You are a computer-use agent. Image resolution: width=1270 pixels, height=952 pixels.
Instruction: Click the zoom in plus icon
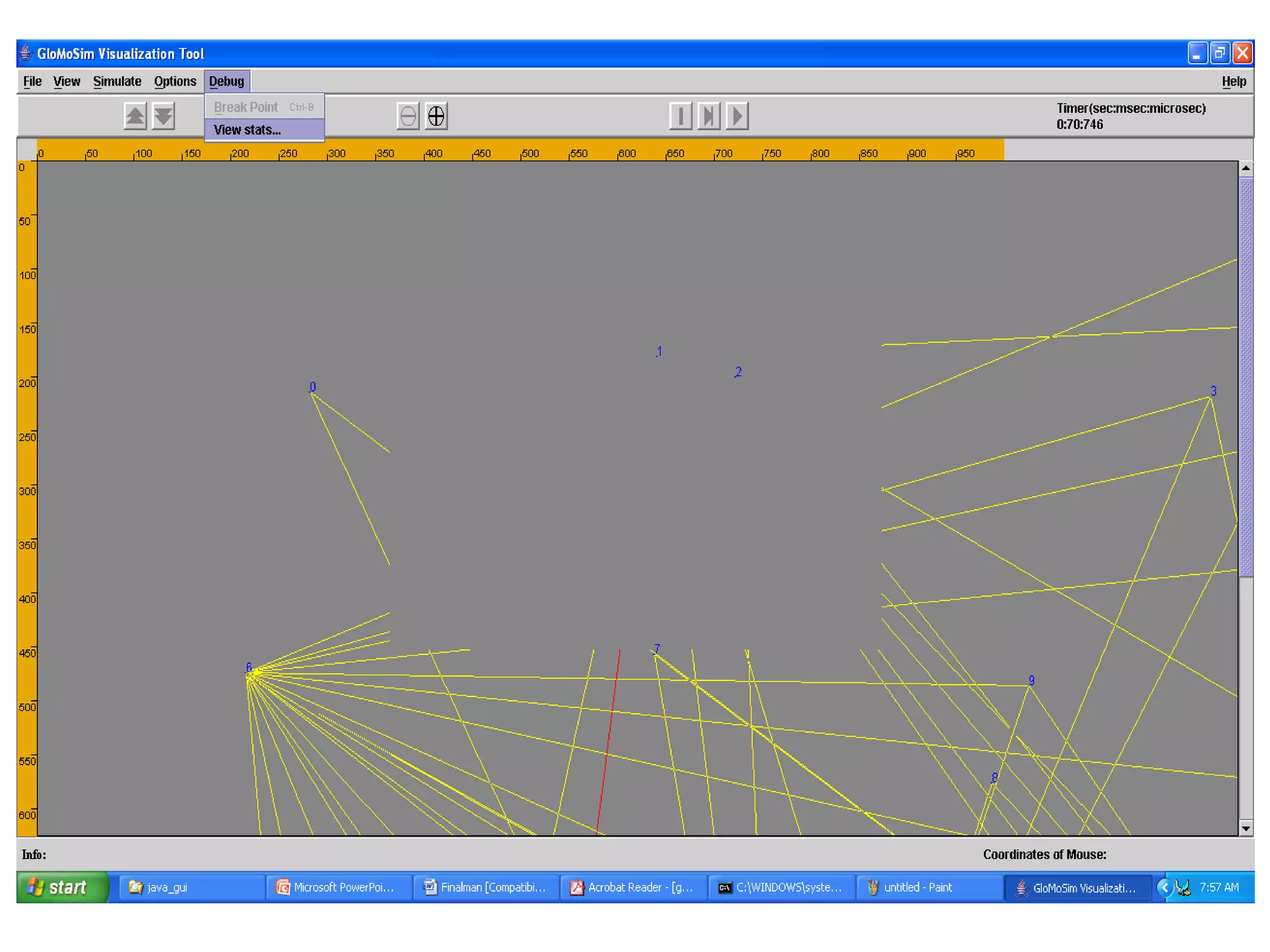436,116
